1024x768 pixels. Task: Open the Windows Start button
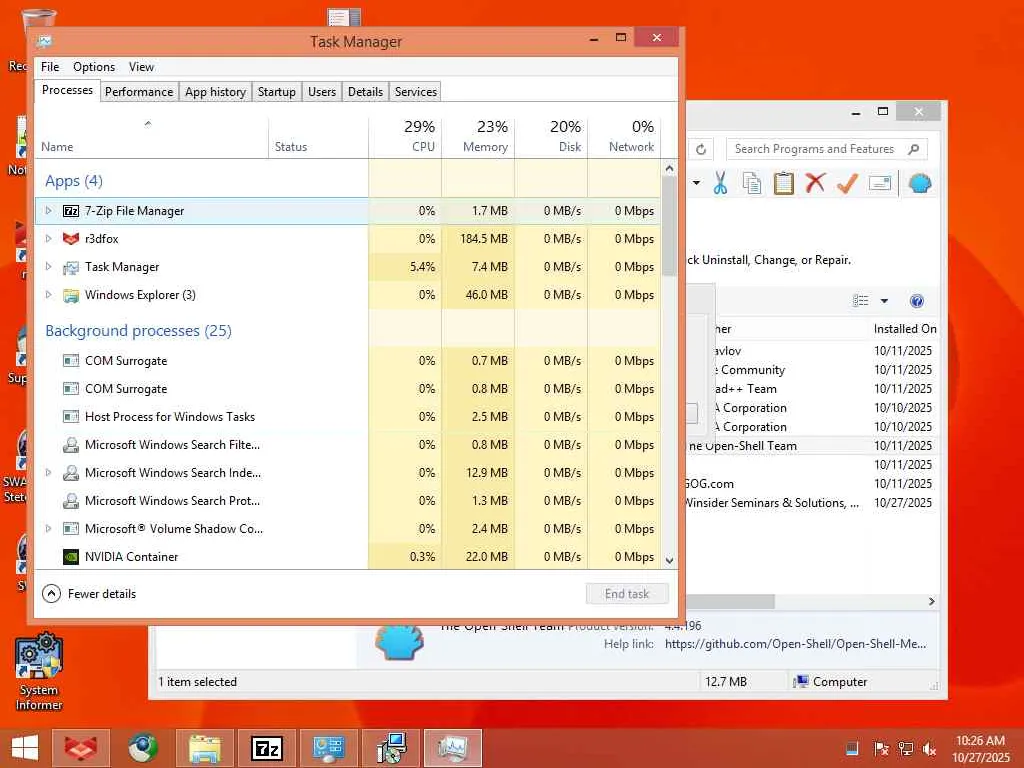[25, 748]
